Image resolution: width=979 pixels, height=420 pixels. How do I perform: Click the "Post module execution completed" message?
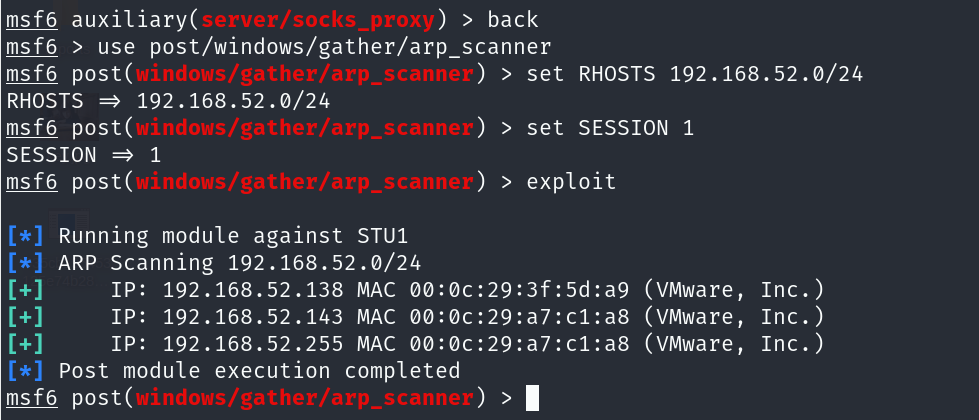point(259,371)
